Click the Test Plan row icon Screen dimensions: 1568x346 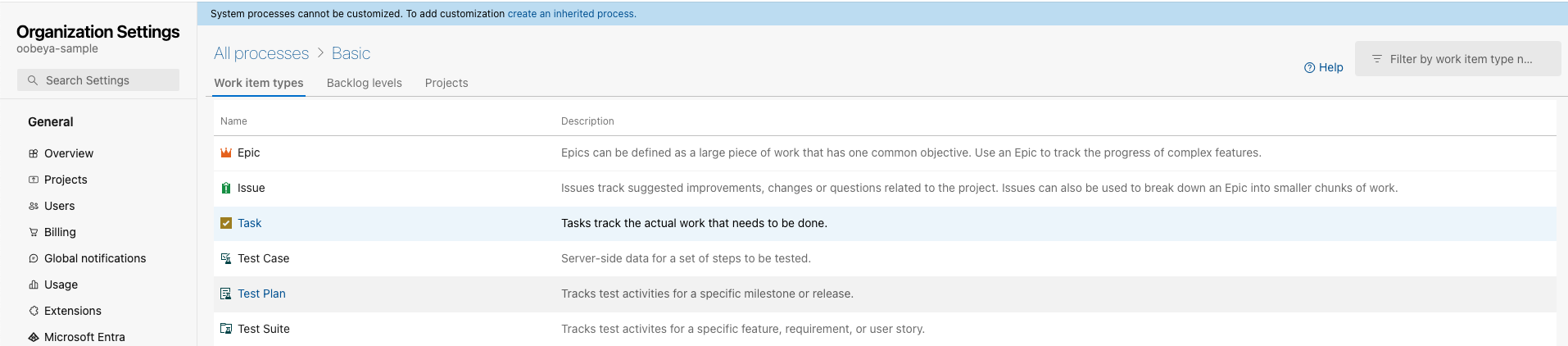pyautogui.click(x=226, y=294)
